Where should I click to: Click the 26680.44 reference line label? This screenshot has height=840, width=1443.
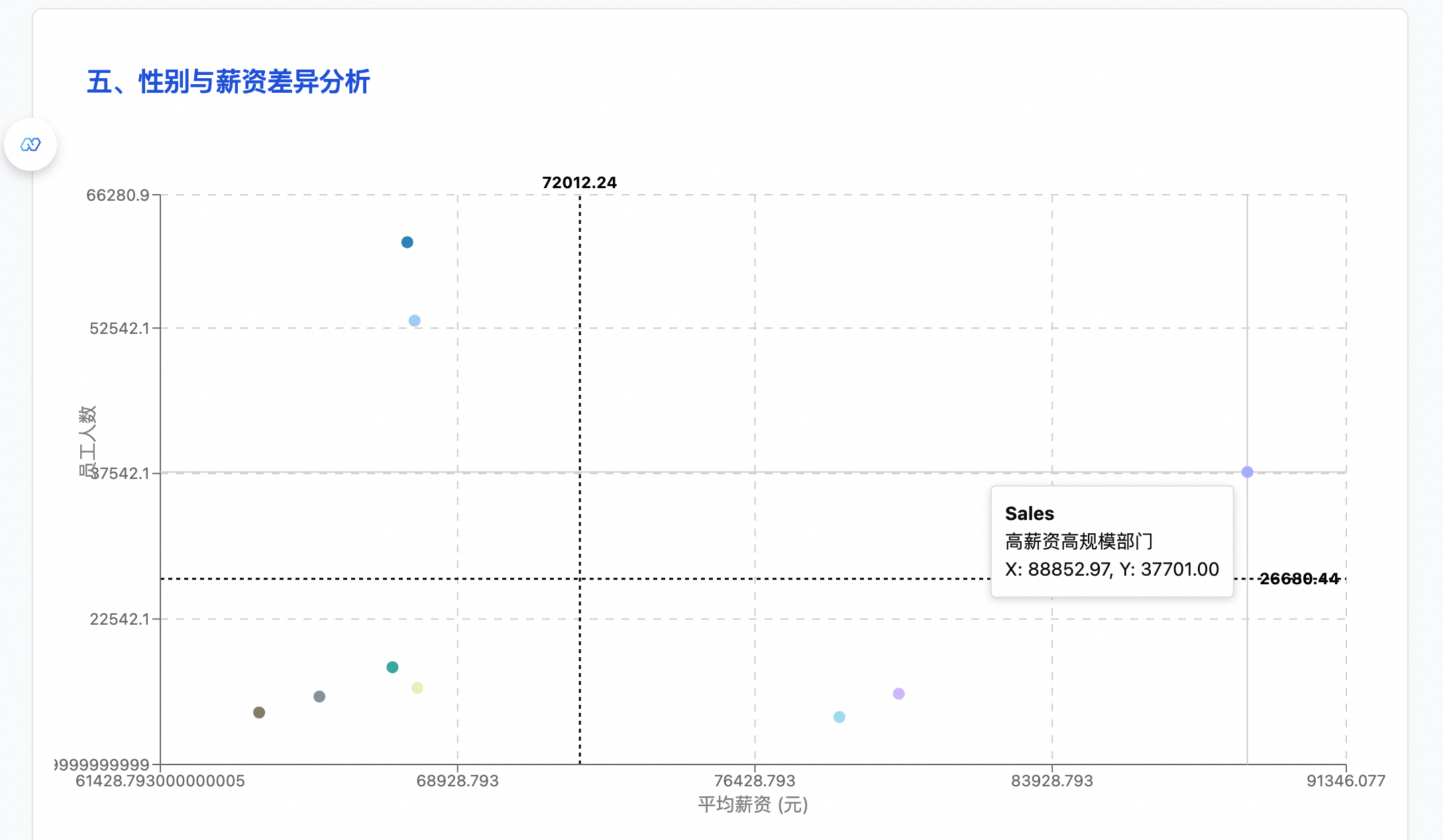(x=1299, y=579)
